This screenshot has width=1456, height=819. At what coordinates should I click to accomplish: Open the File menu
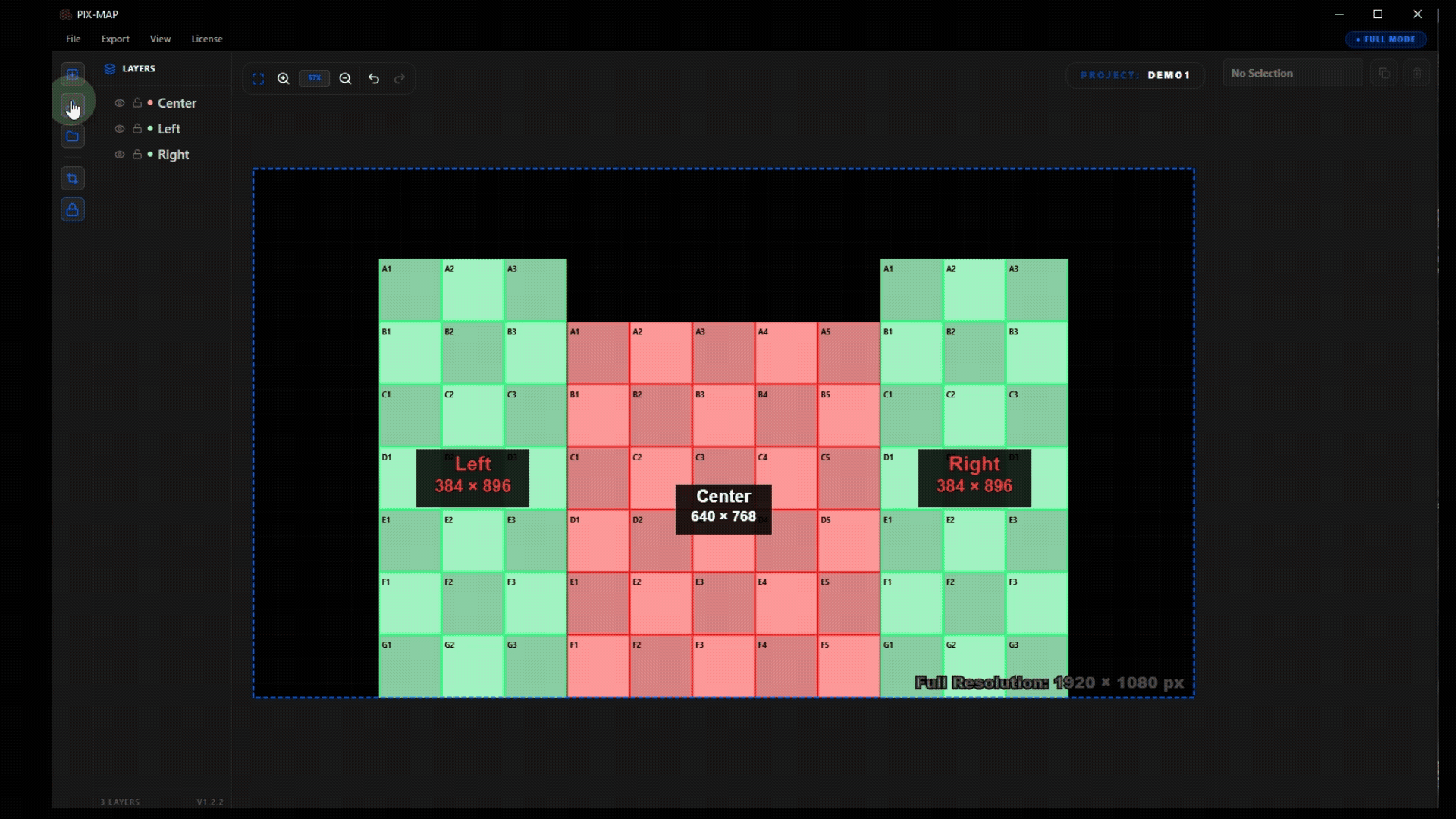coord(73,39)
